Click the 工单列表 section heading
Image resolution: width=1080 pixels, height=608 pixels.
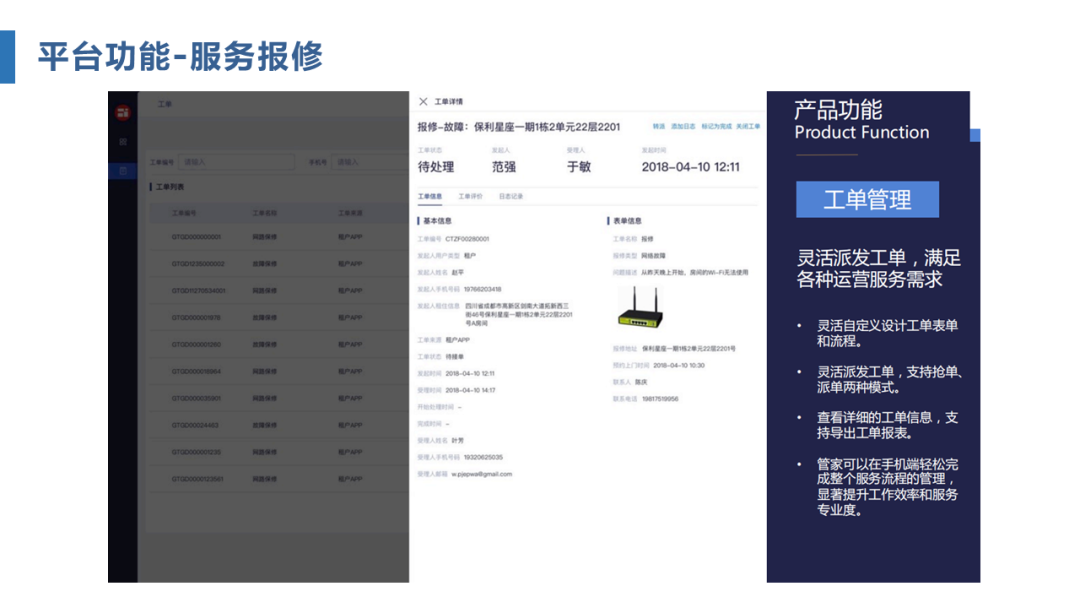click(169, 187)
